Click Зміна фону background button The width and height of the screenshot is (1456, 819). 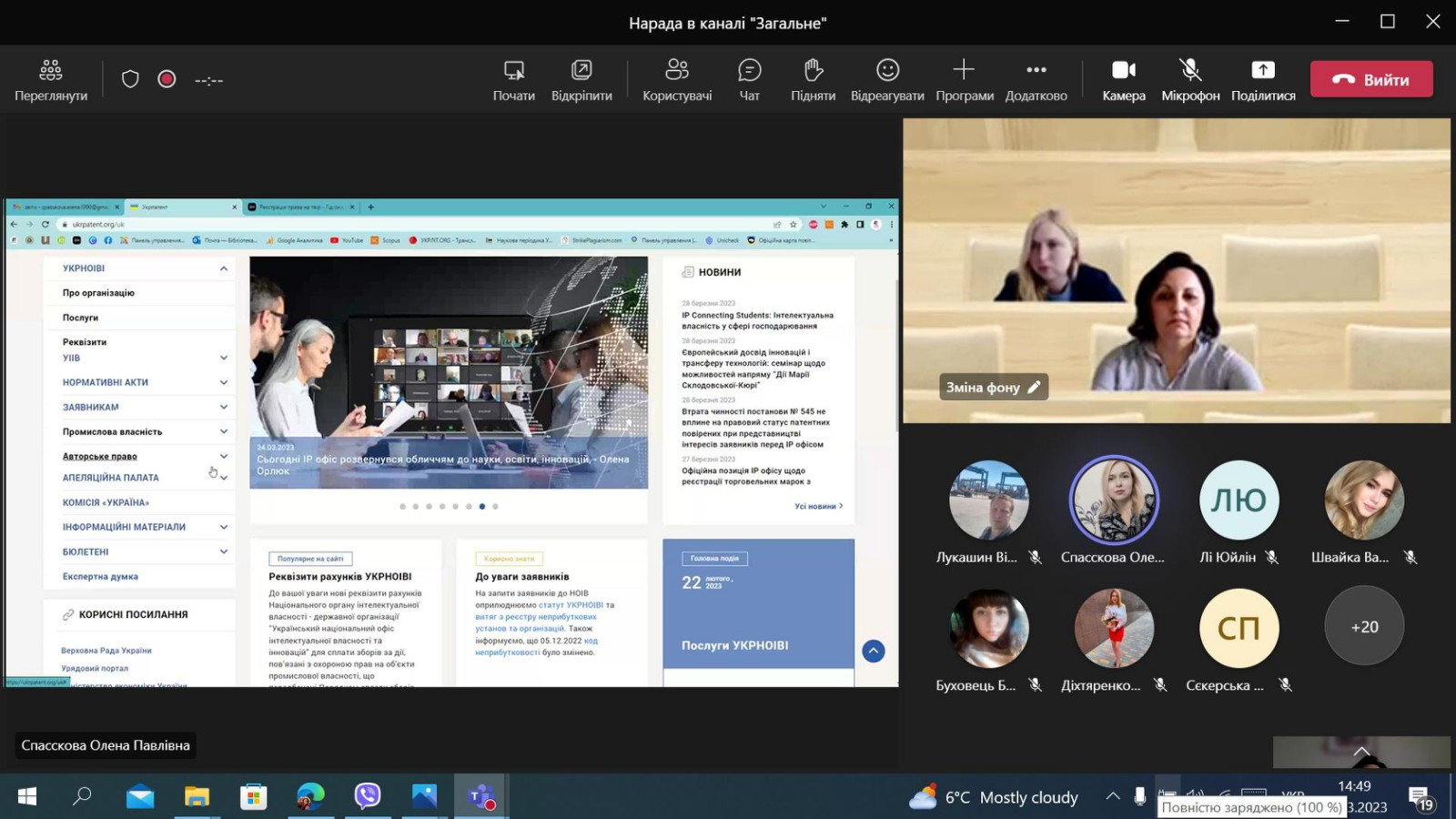(x=993, y=387)
